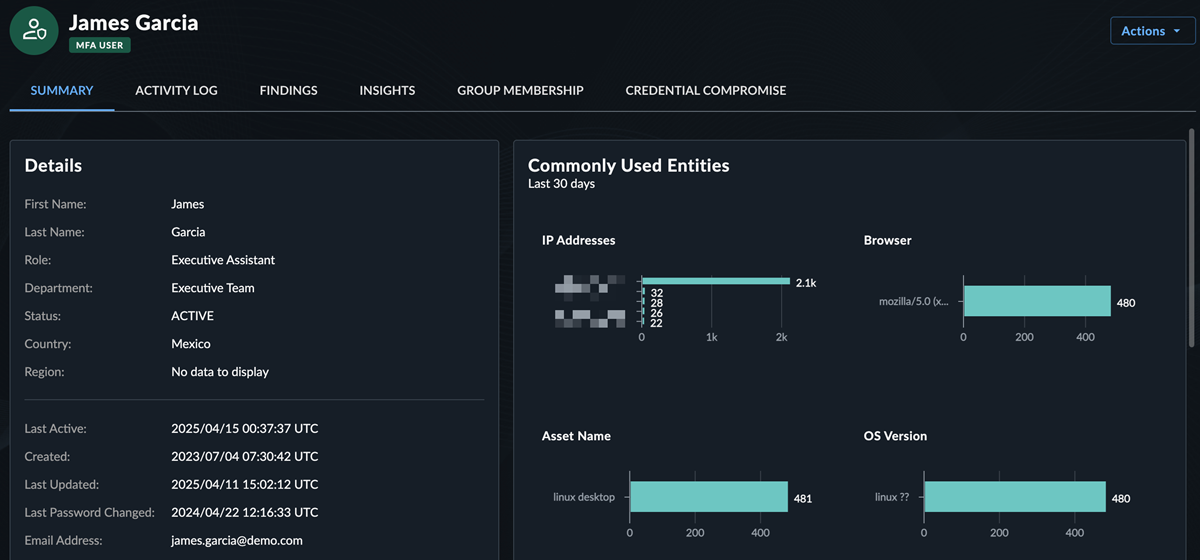The height and width of the screenshot is (560, 1200).
Task: Click the user shield avatar icon
Action: point(34,30)
